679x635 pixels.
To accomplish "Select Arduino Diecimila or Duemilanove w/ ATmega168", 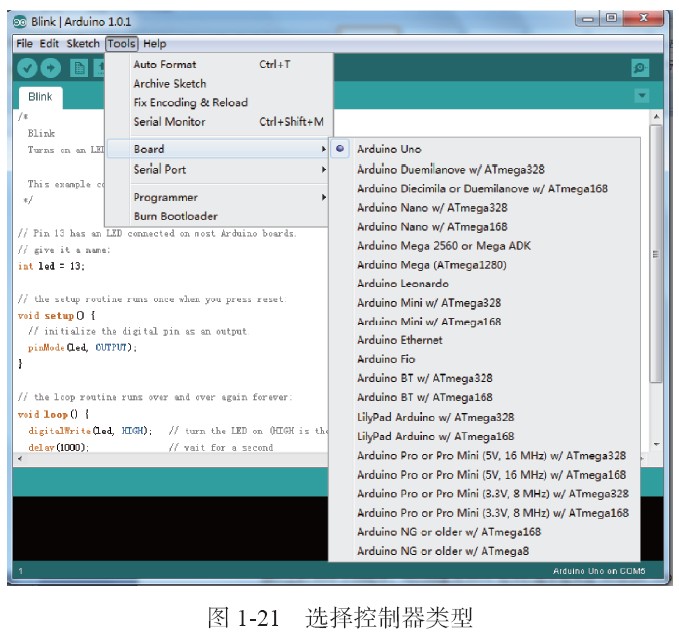I will (485, 188).
